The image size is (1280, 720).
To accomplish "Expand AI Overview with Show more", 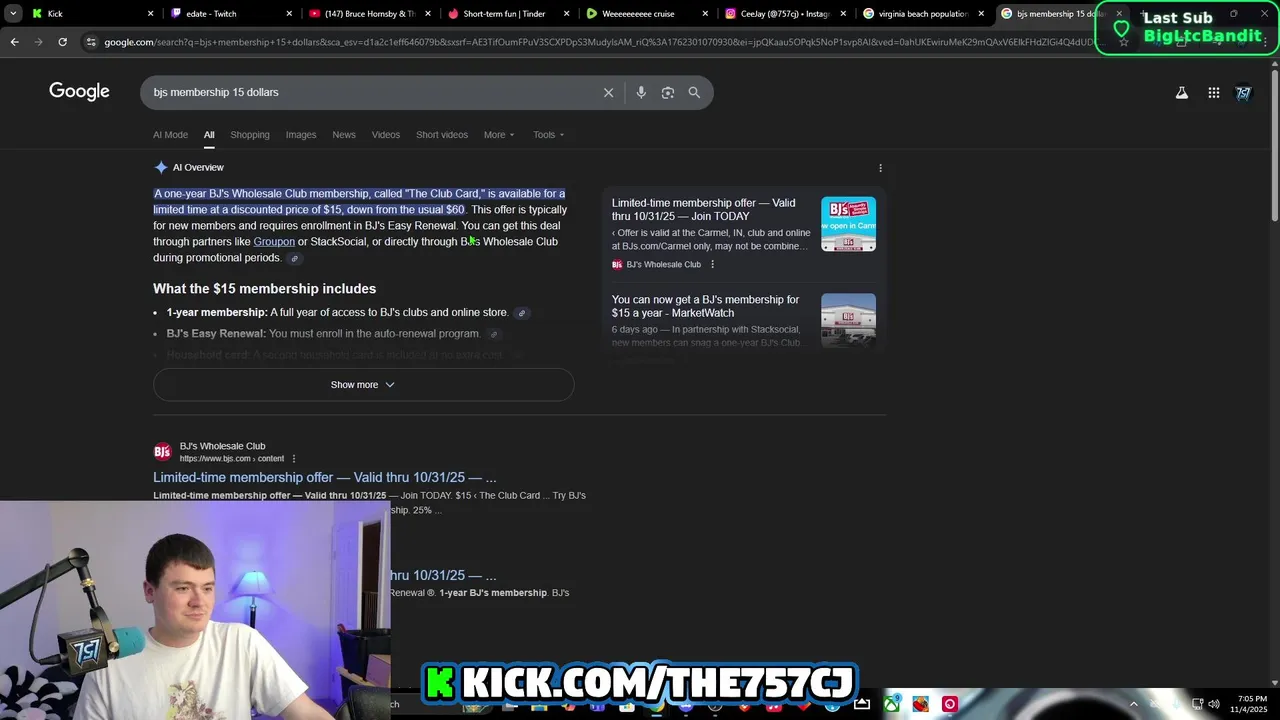I will (x=363, y=385).
